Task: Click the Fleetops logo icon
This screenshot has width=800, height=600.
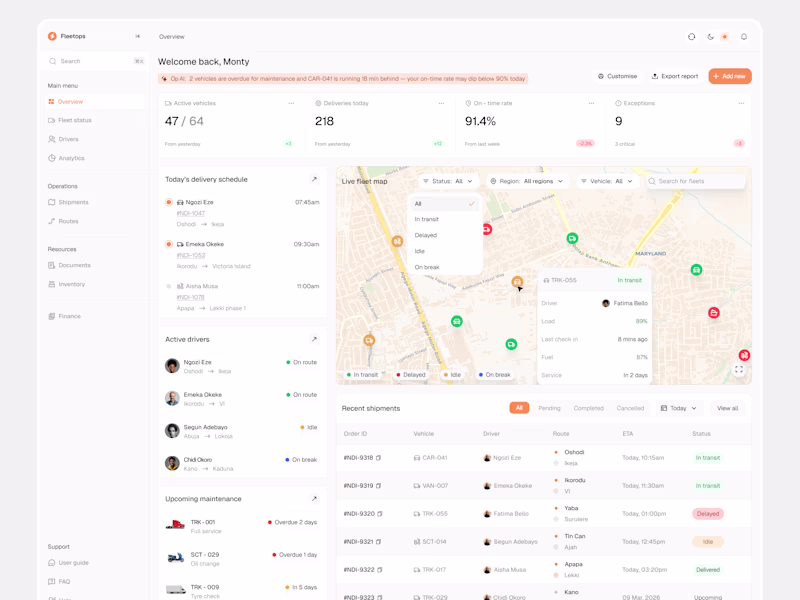Action: [52, 36]
